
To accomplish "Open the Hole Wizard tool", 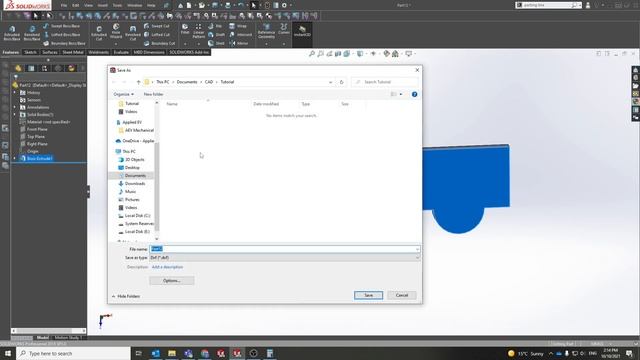I will point(116,32).
